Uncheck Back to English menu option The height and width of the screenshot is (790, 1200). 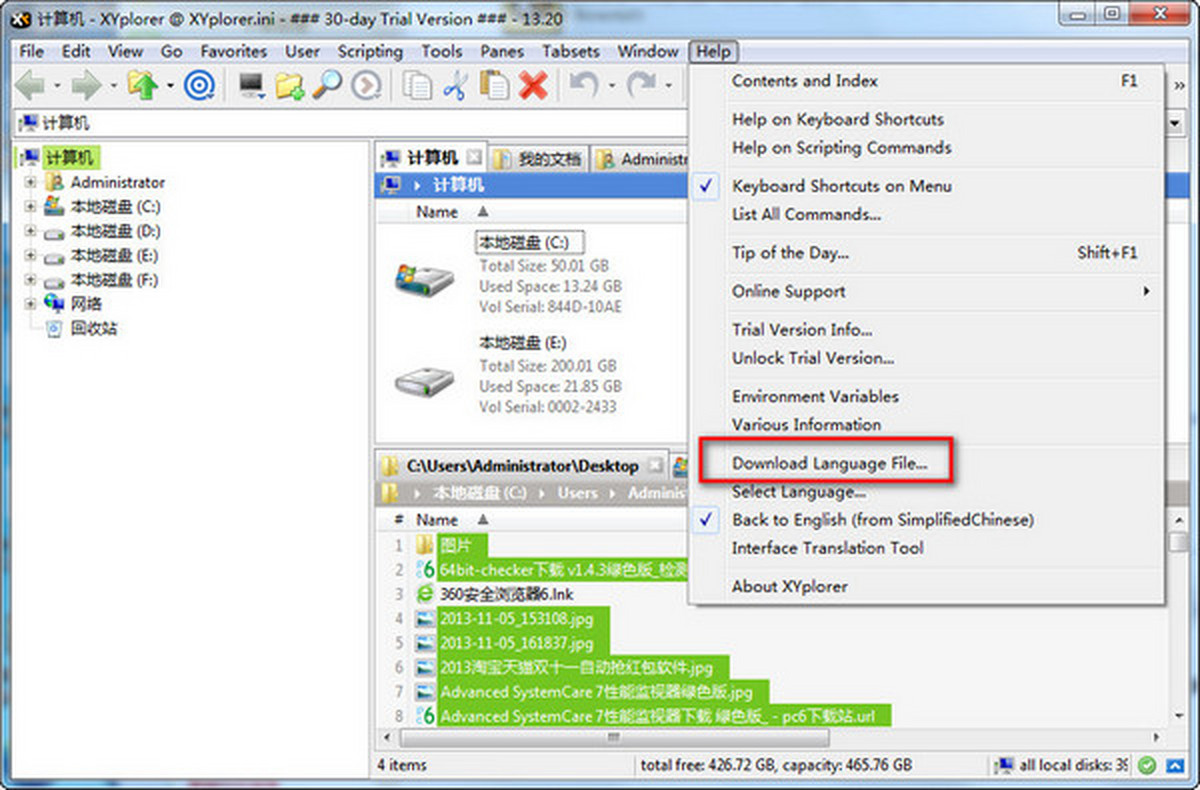(x=882, y=520)
